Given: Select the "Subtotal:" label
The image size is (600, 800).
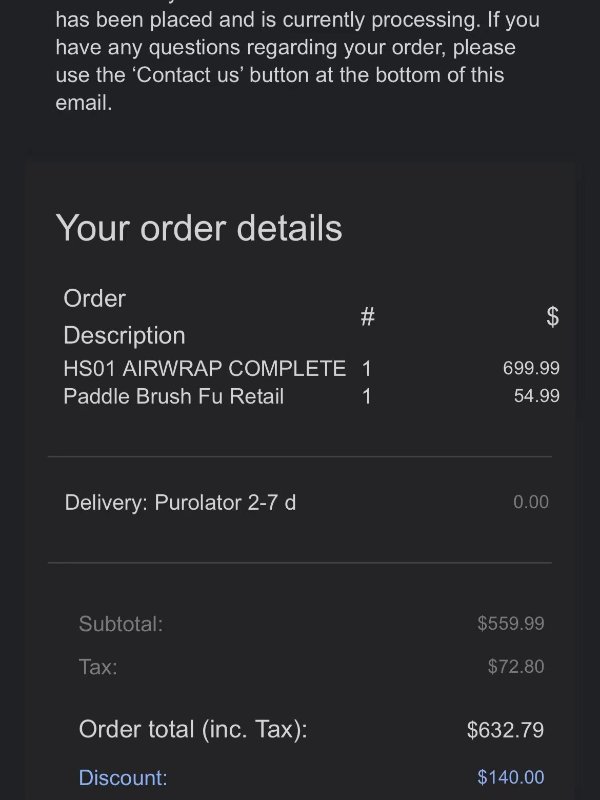Looking at the screenshot, I should coord(120,624).
